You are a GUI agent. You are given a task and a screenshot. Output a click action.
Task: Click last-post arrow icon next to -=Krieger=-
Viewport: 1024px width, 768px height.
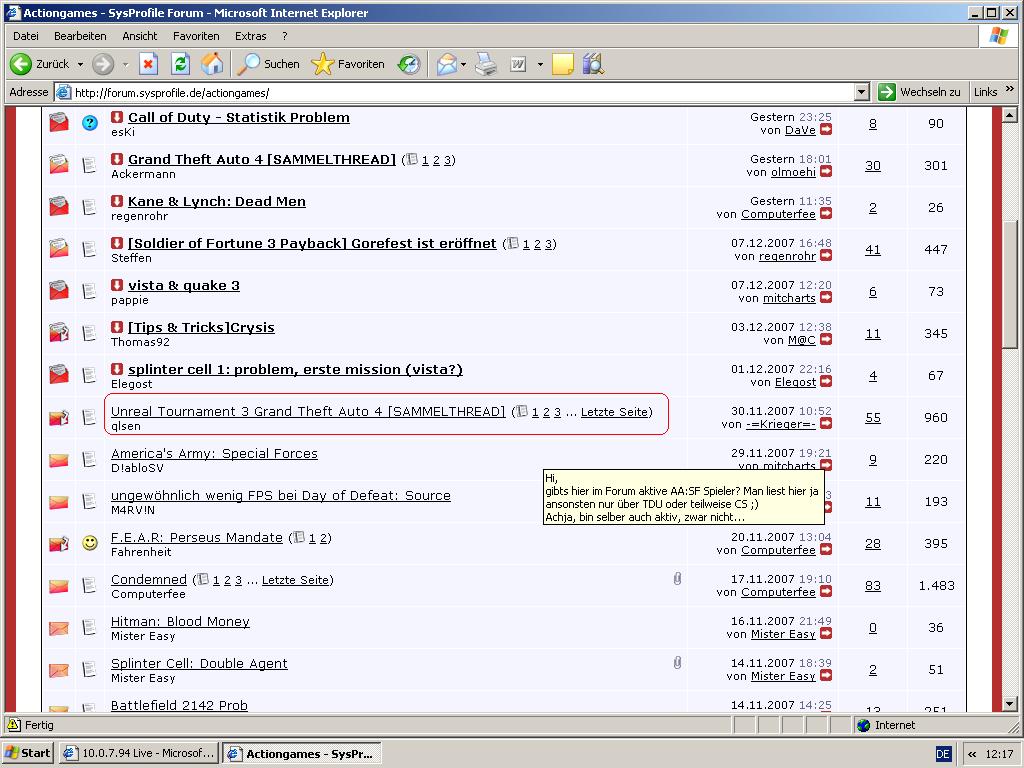coord(826,424)
